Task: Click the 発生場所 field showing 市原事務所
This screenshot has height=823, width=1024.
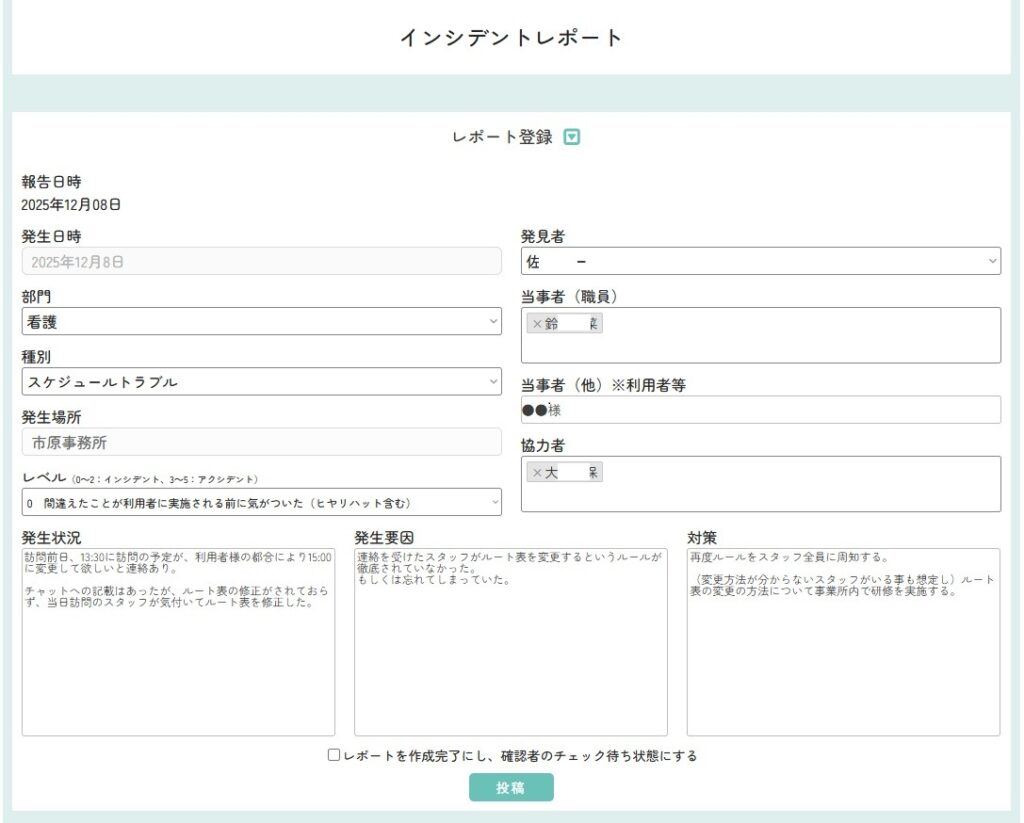Action: [261, 442]
